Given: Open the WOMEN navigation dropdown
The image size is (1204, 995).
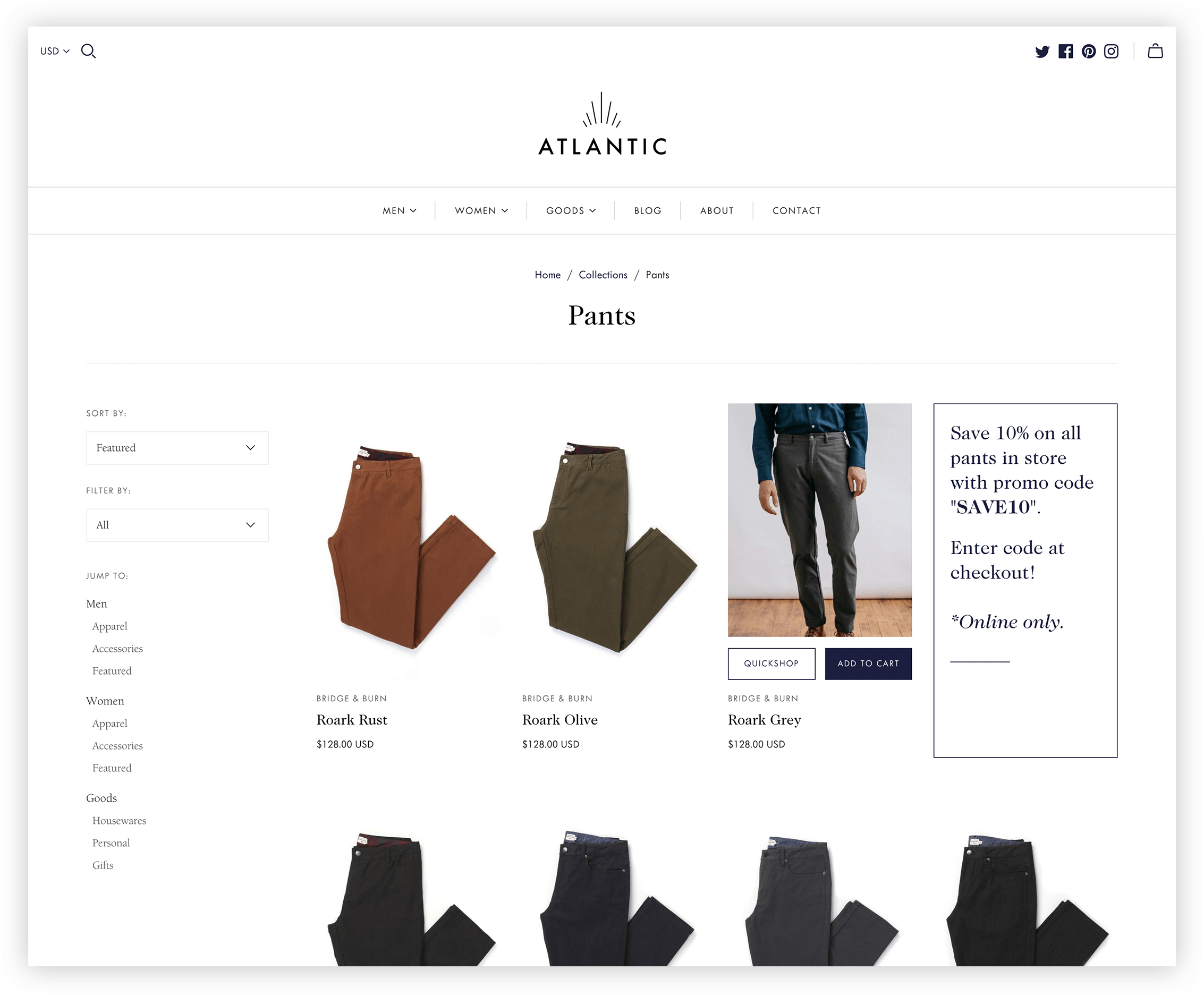Looking at the screenshot, I should pyautogui.click(x=480, y=210).
